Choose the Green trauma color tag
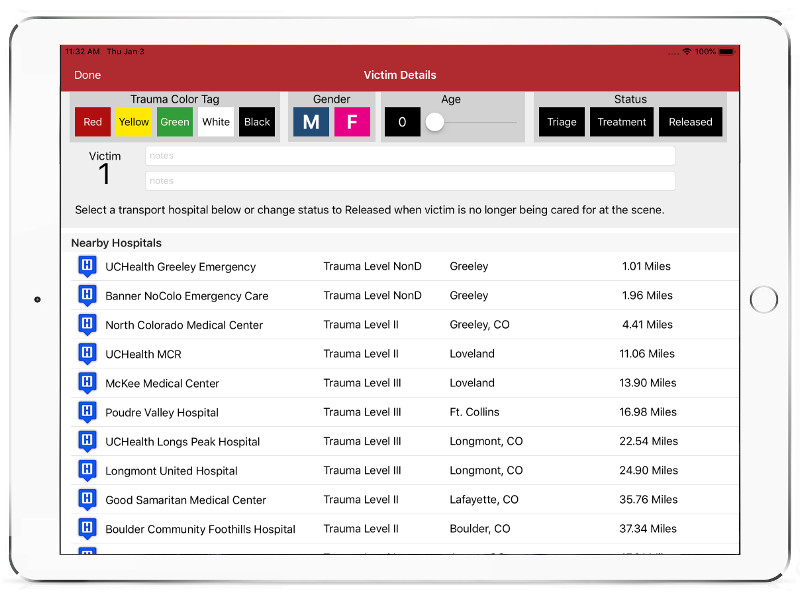This screenshot has width=800, height=600. 175,122
